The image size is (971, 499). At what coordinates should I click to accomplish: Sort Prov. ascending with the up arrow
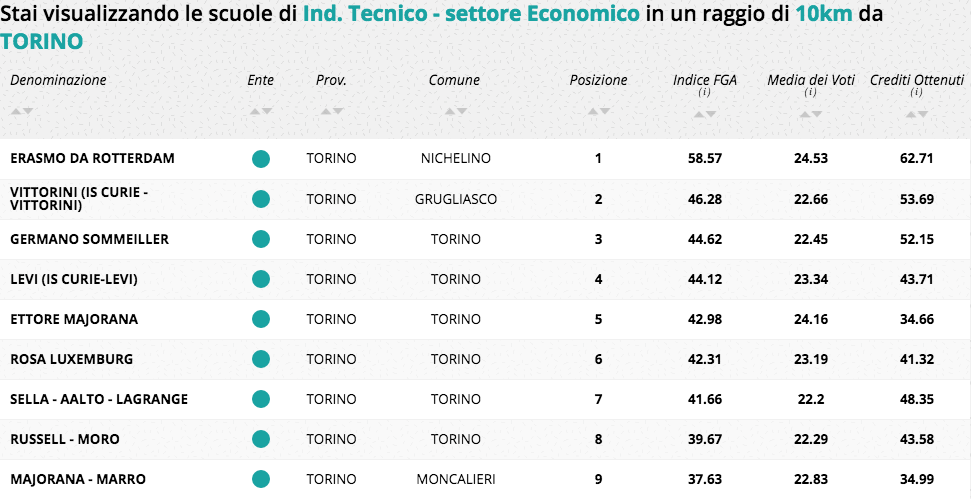click(324, 111)
